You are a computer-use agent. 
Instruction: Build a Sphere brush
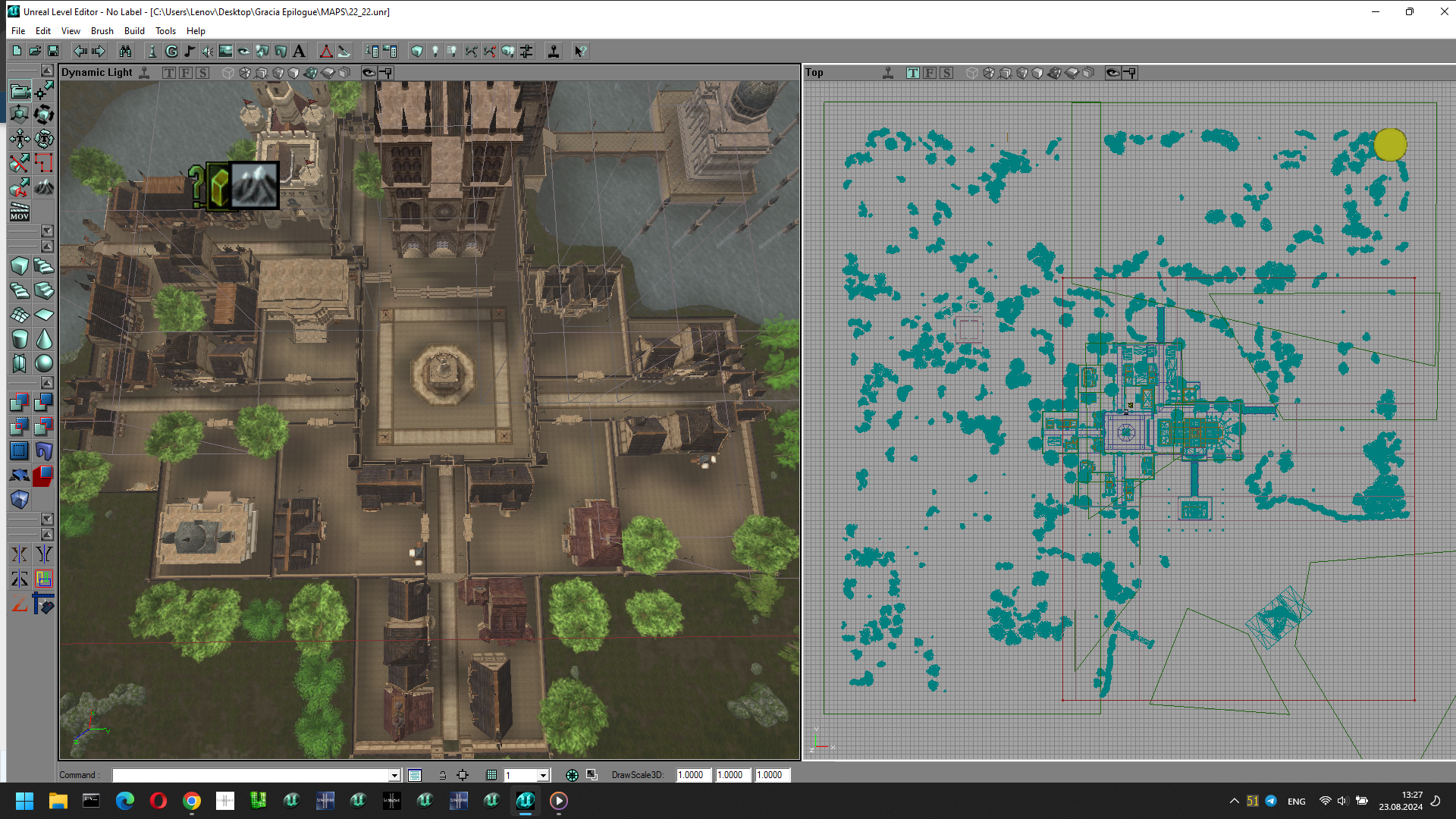tap(44, 363)
